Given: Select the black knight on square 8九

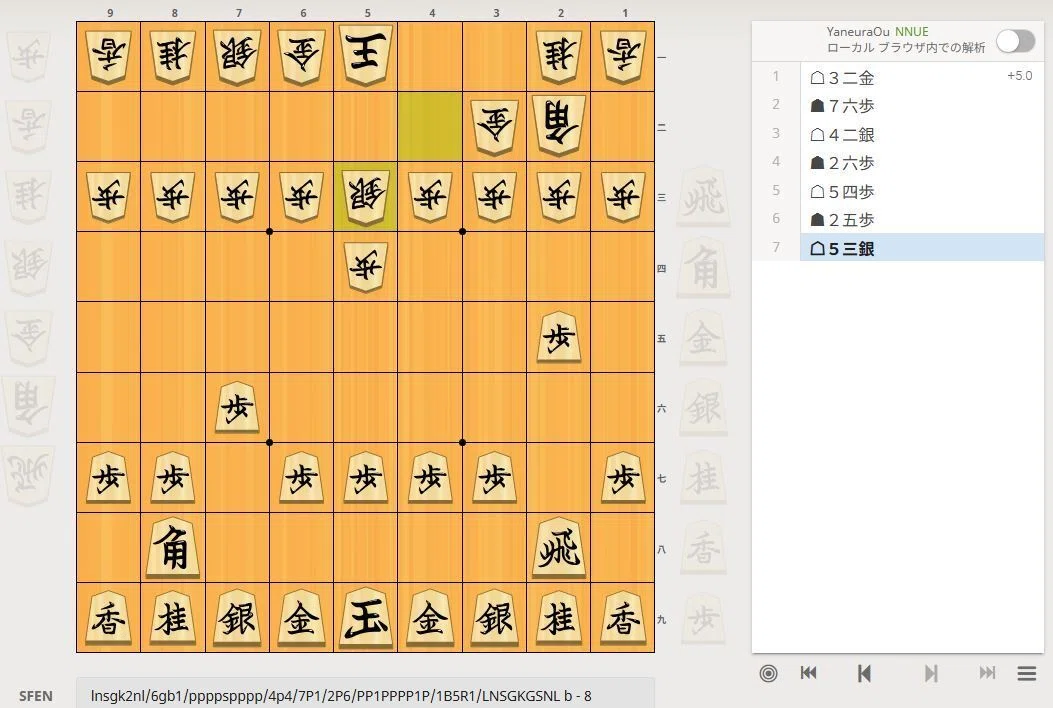Looking at the screenshot, I should click(x=173, y=618).
